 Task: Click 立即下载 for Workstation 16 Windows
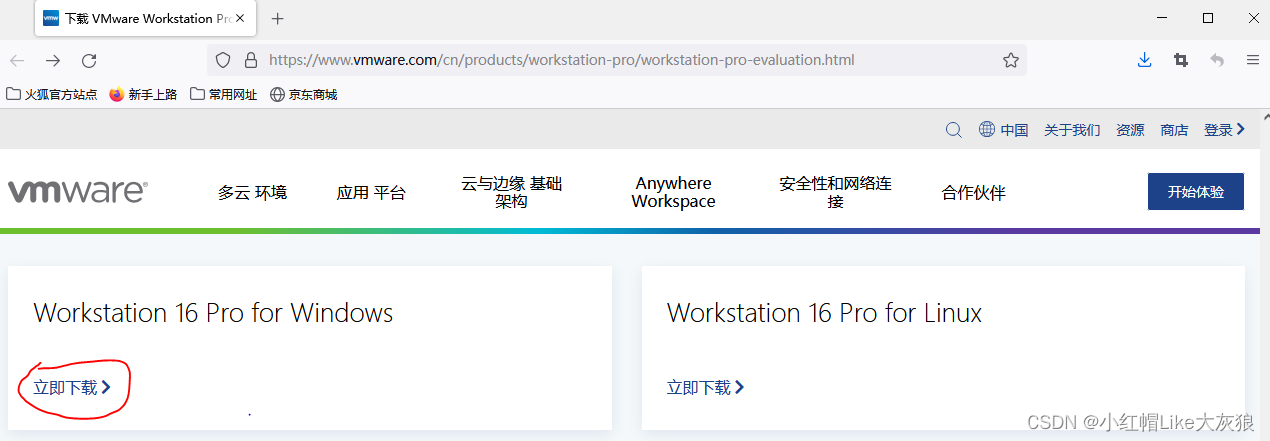pos(72,387)
